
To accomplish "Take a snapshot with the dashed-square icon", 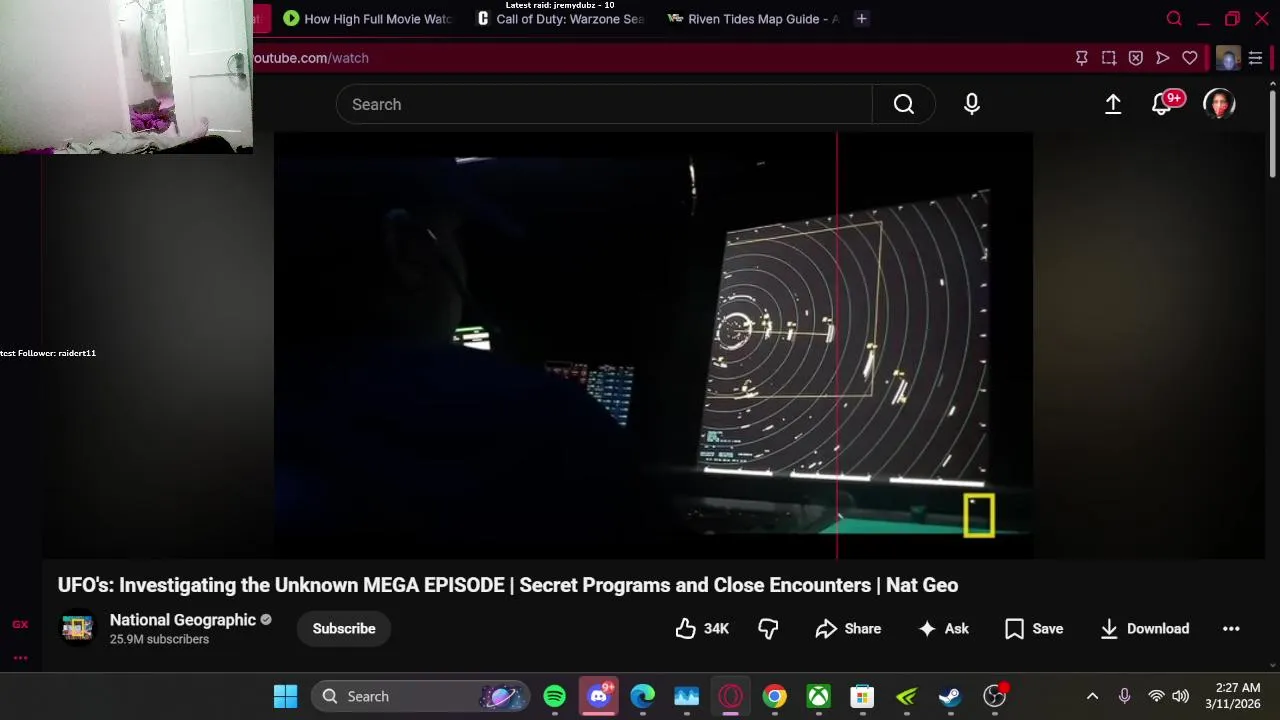I will click(x=1109, y=58).
